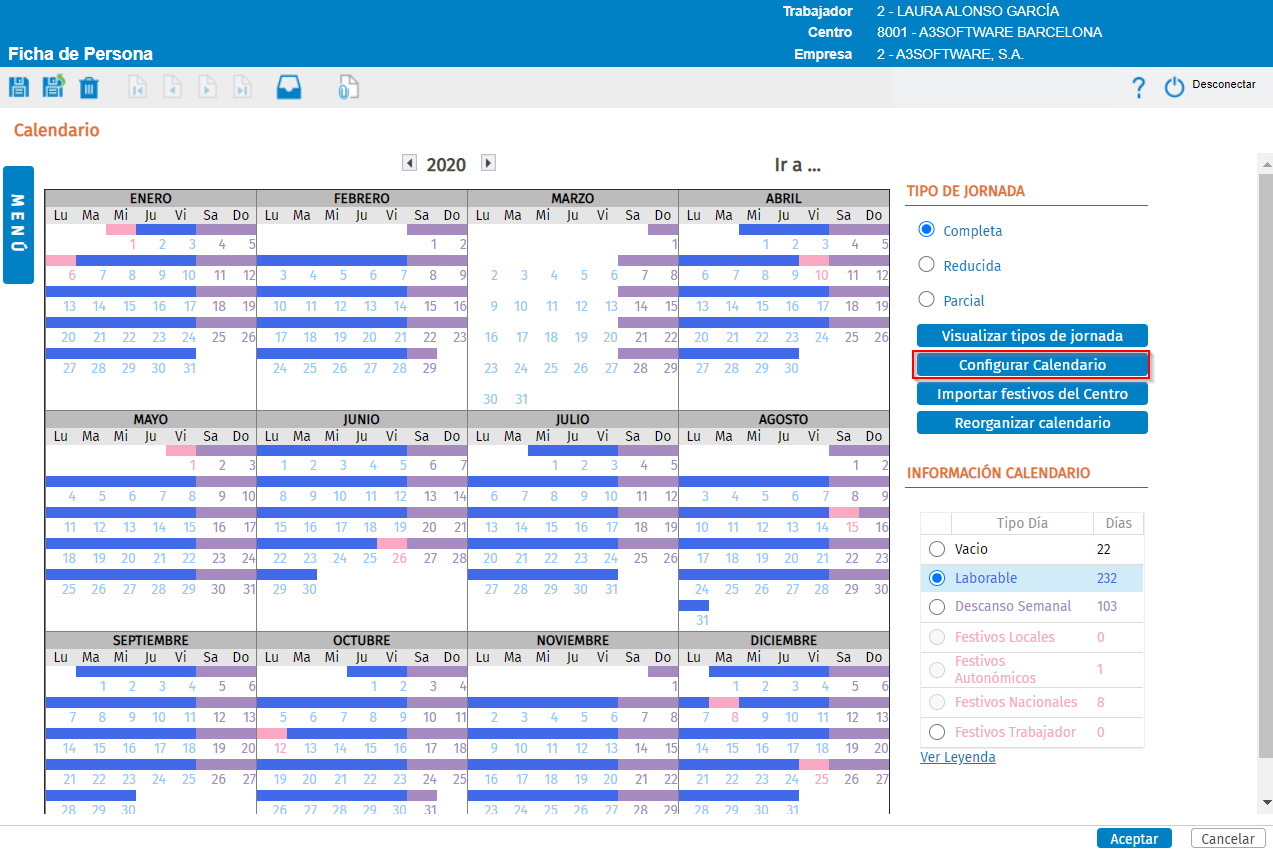Select the Vacio day type radio
Image resolution: width=1273 pixels, height=849 pixels.
point(936,549)
